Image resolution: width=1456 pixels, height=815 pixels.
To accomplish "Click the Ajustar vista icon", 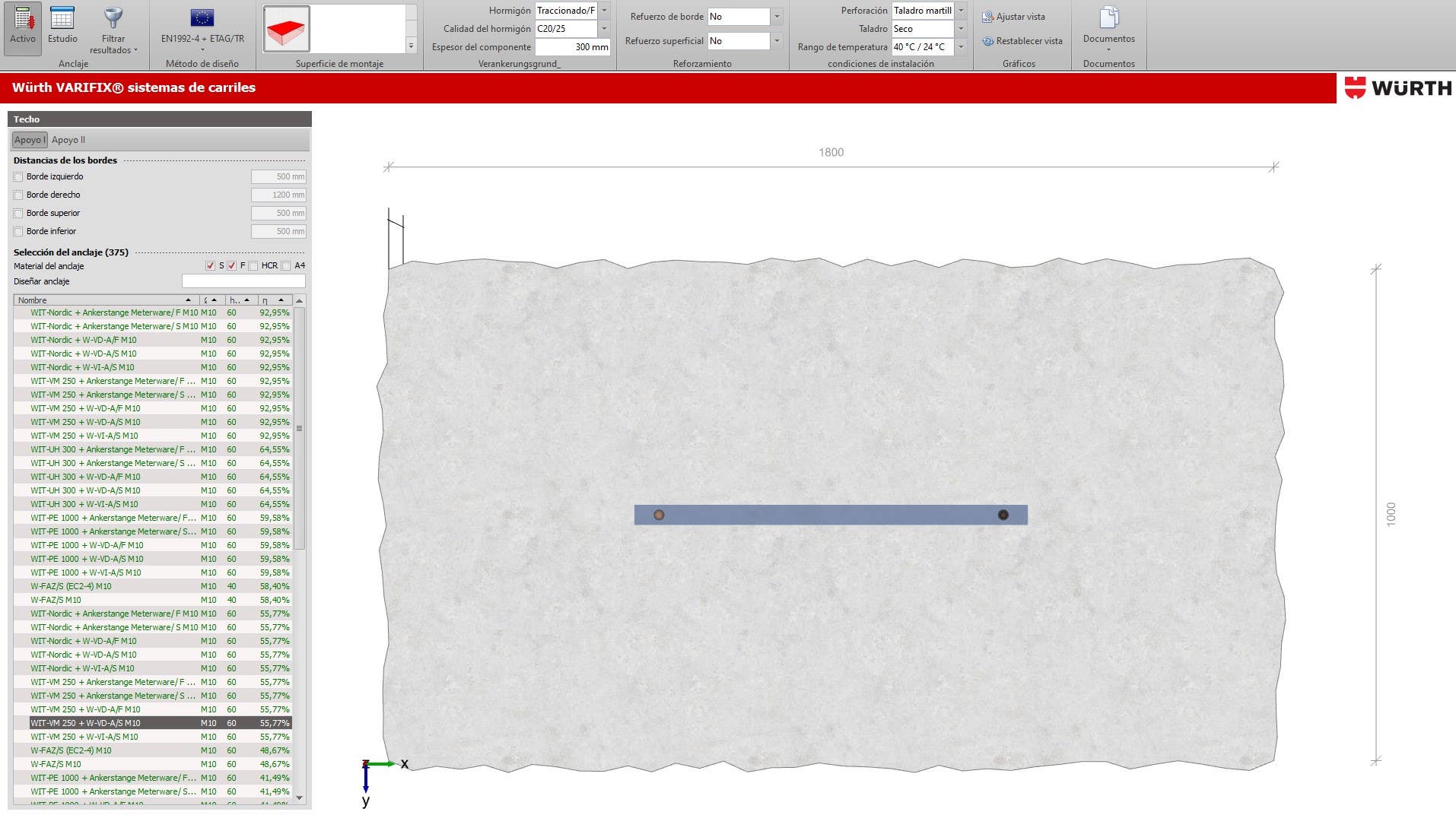I will [x=988, y=17].
